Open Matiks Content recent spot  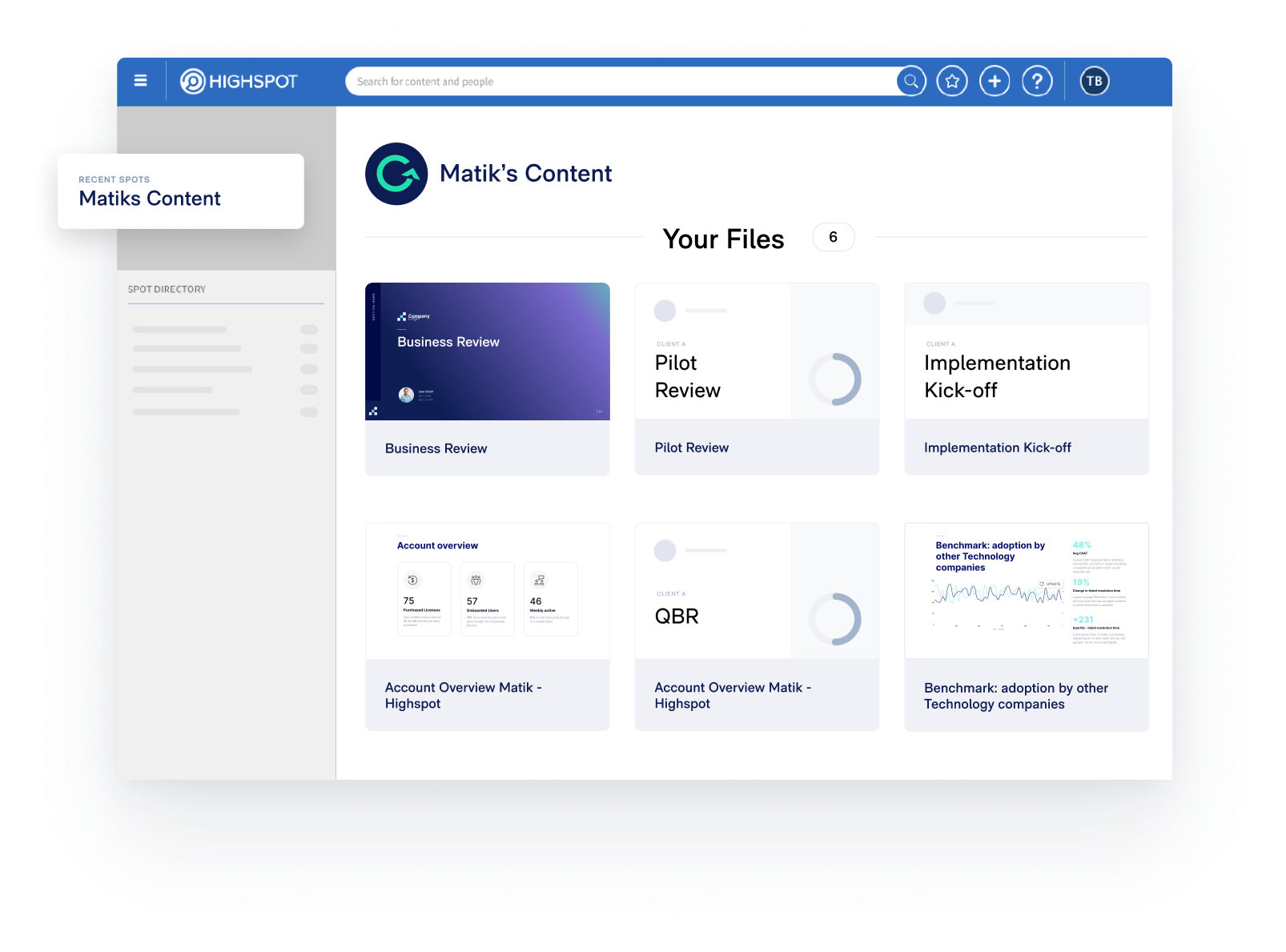(181, 191)
